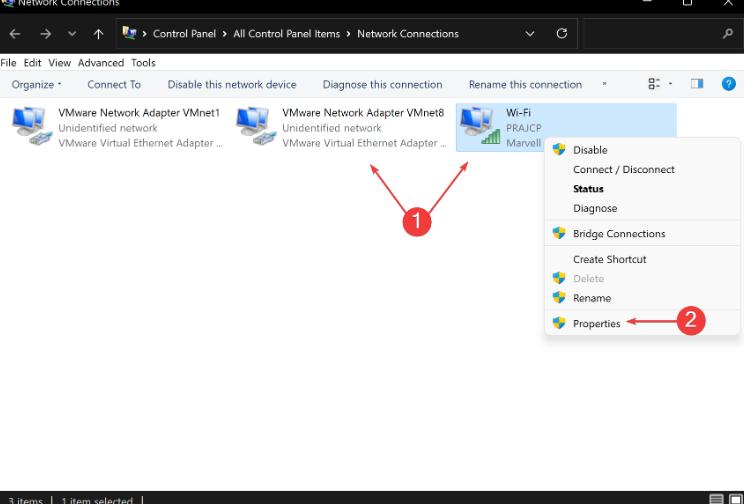This screenshot has height=504, width=744.
Task: Click shield icon beside Bridge Connections
Action: coord(559,233)
